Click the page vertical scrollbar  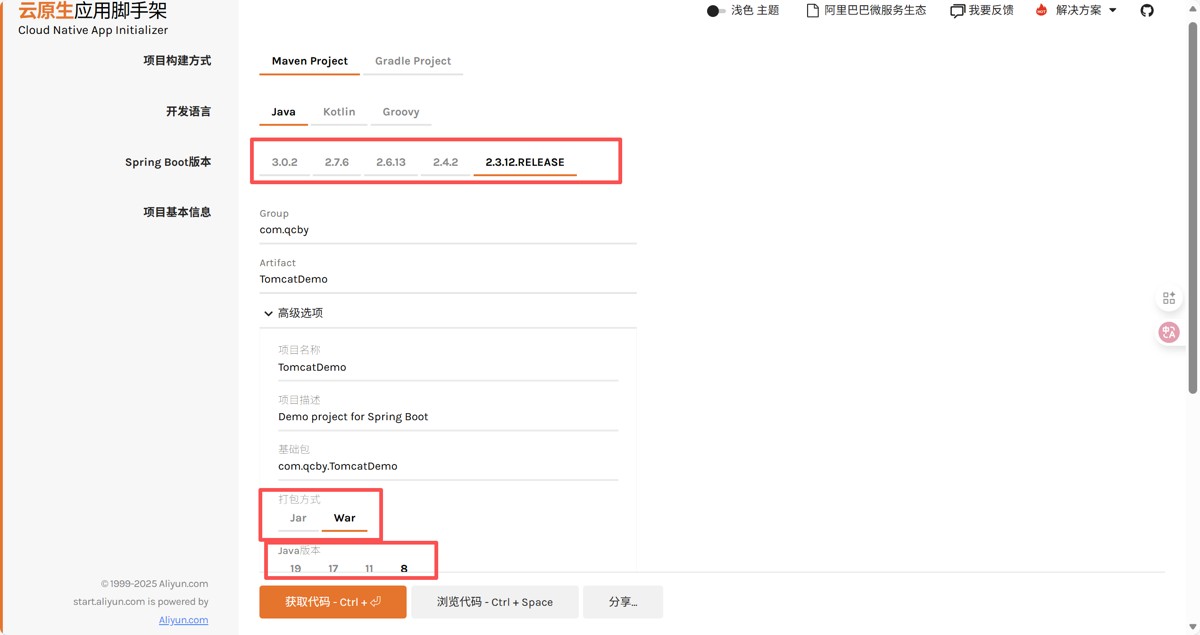coord(1192,208)
